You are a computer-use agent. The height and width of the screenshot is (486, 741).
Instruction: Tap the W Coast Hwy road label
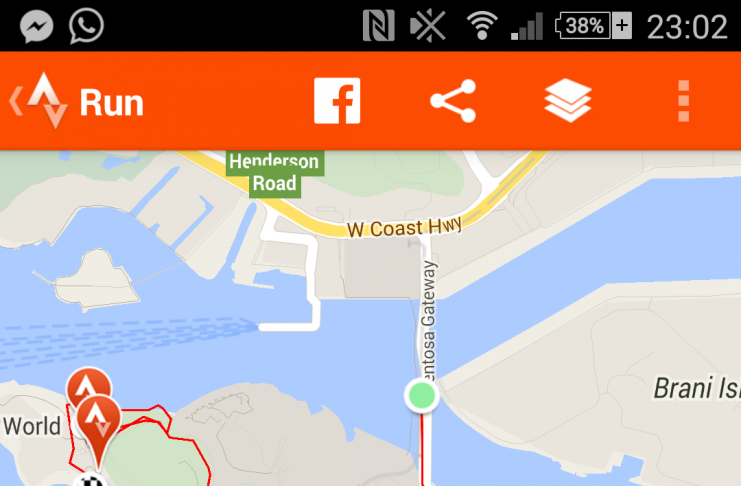(404, 227)
